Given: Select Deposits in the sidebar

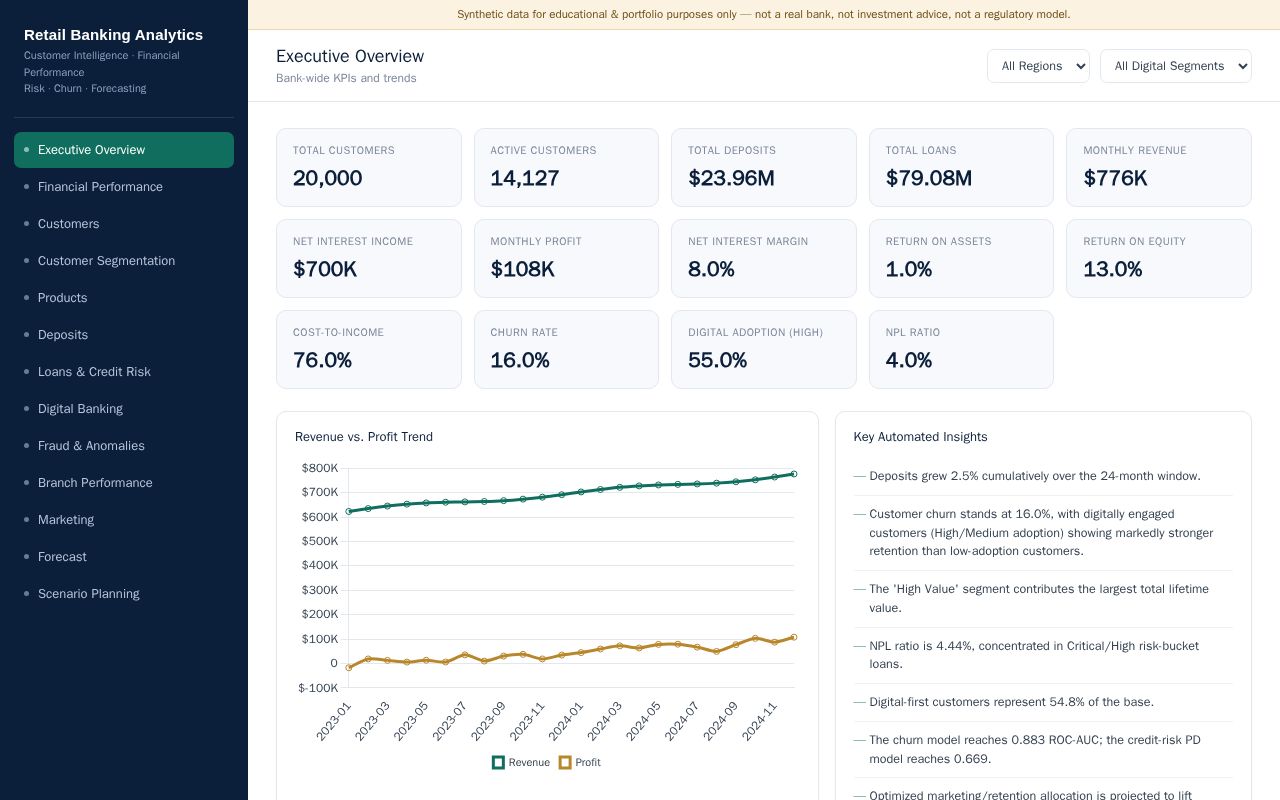Looking at the screenshot, I should pyautogui.click(x=124, y=335).
